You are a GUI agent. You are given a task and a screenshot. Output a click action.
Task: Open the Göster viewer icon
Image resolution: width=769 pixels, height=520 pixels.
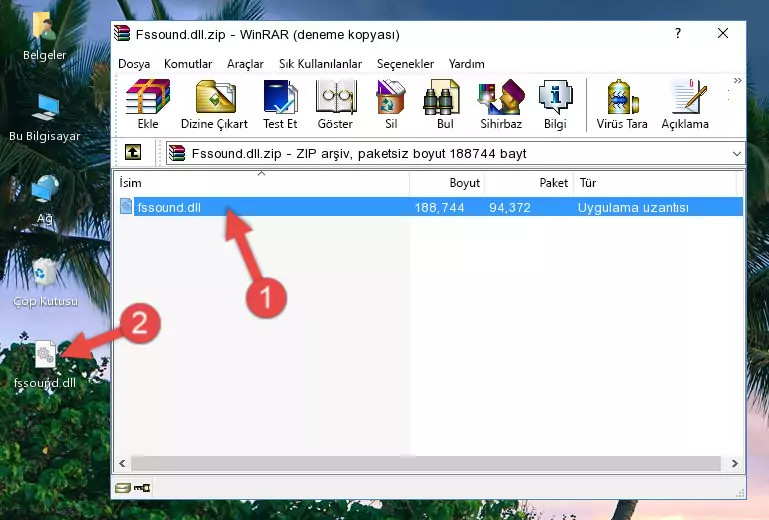coord(335,104)
